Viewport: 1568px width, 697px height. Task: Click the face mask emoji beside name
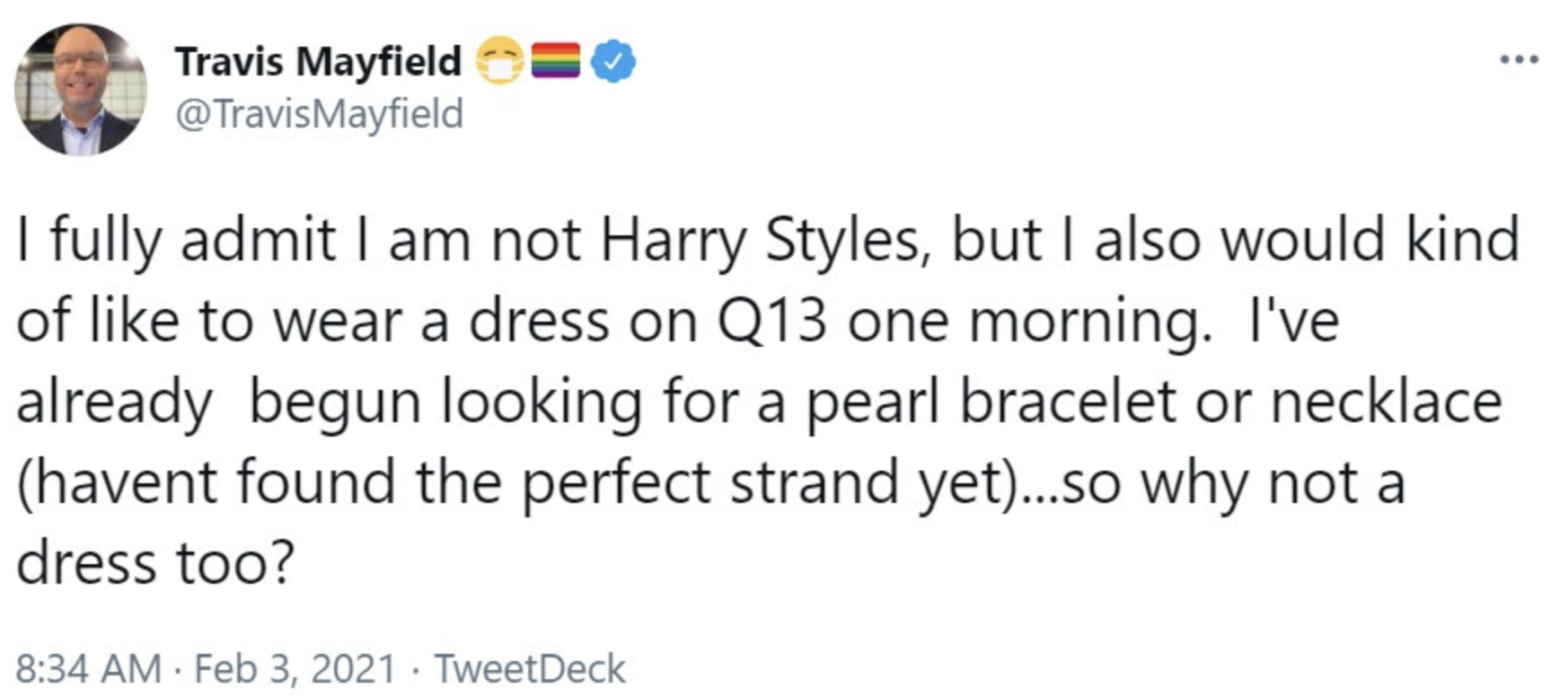coord(499,61)
